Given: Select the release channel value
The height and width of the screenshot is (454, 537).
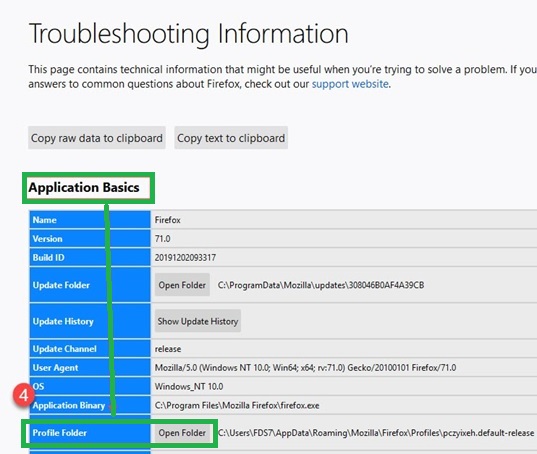Looking at the screenshot, I should [x=168, y=349].
